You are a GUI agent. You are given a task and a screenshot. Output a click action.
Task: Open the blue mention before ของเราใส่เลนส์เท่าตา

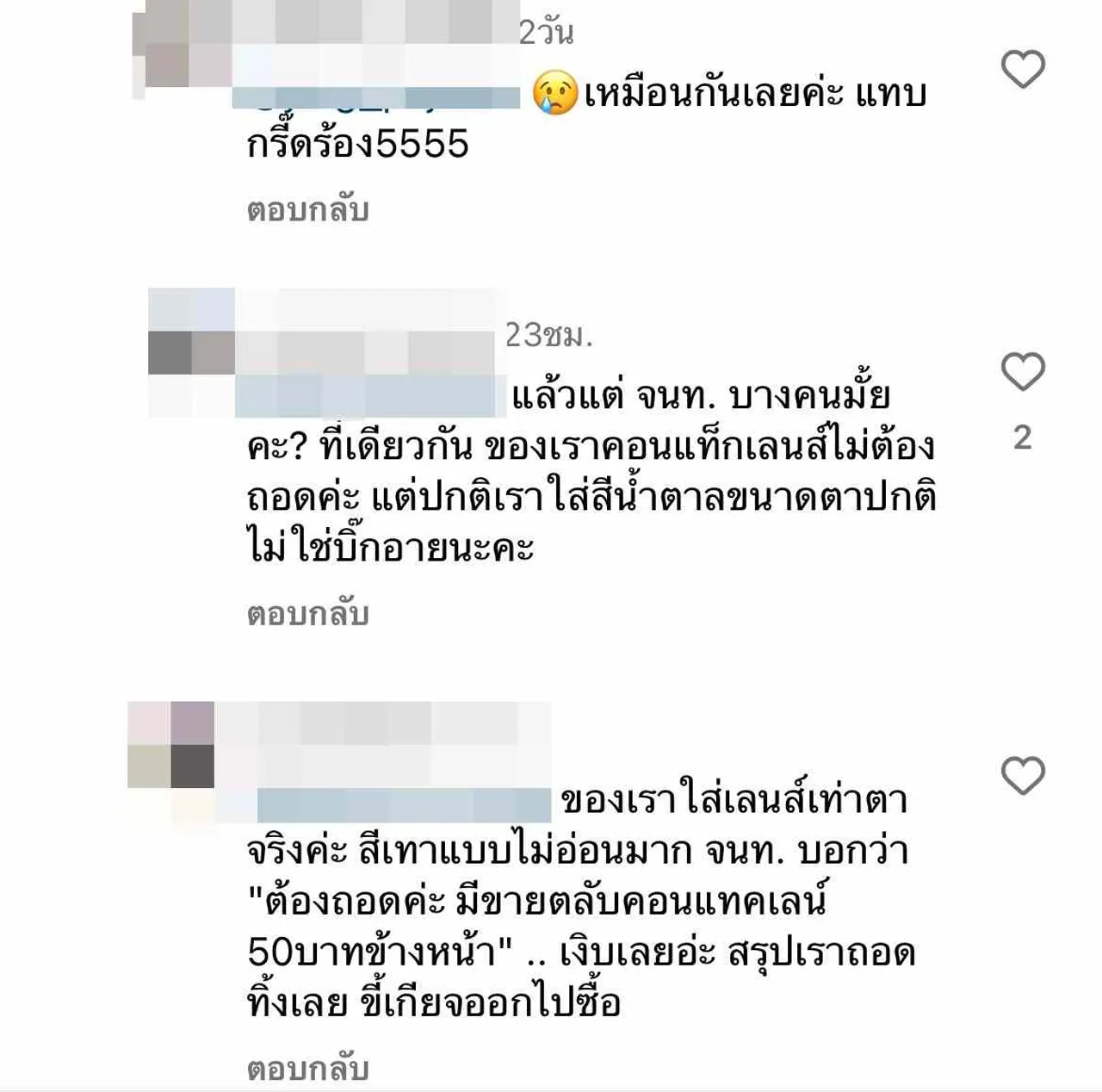(x=404, y=804)
